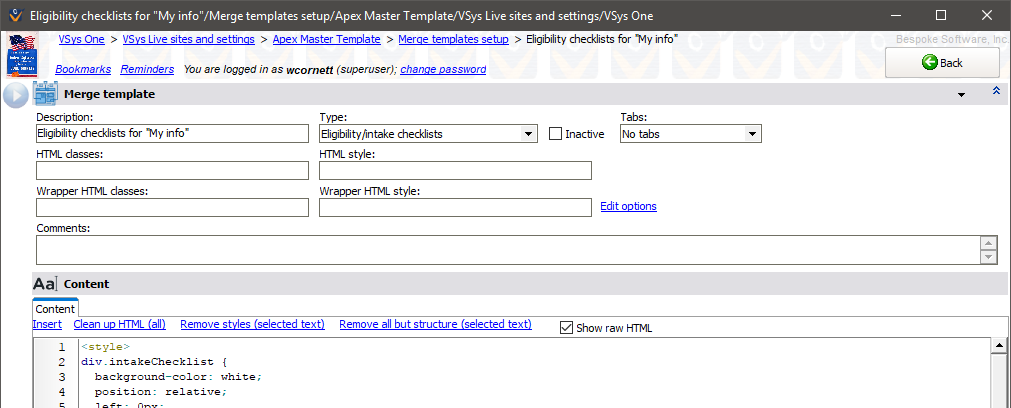Open the Tabs dropdown list
Image resolution: width=1011 pixels, height=408 pixels.
tap(752, 134)
